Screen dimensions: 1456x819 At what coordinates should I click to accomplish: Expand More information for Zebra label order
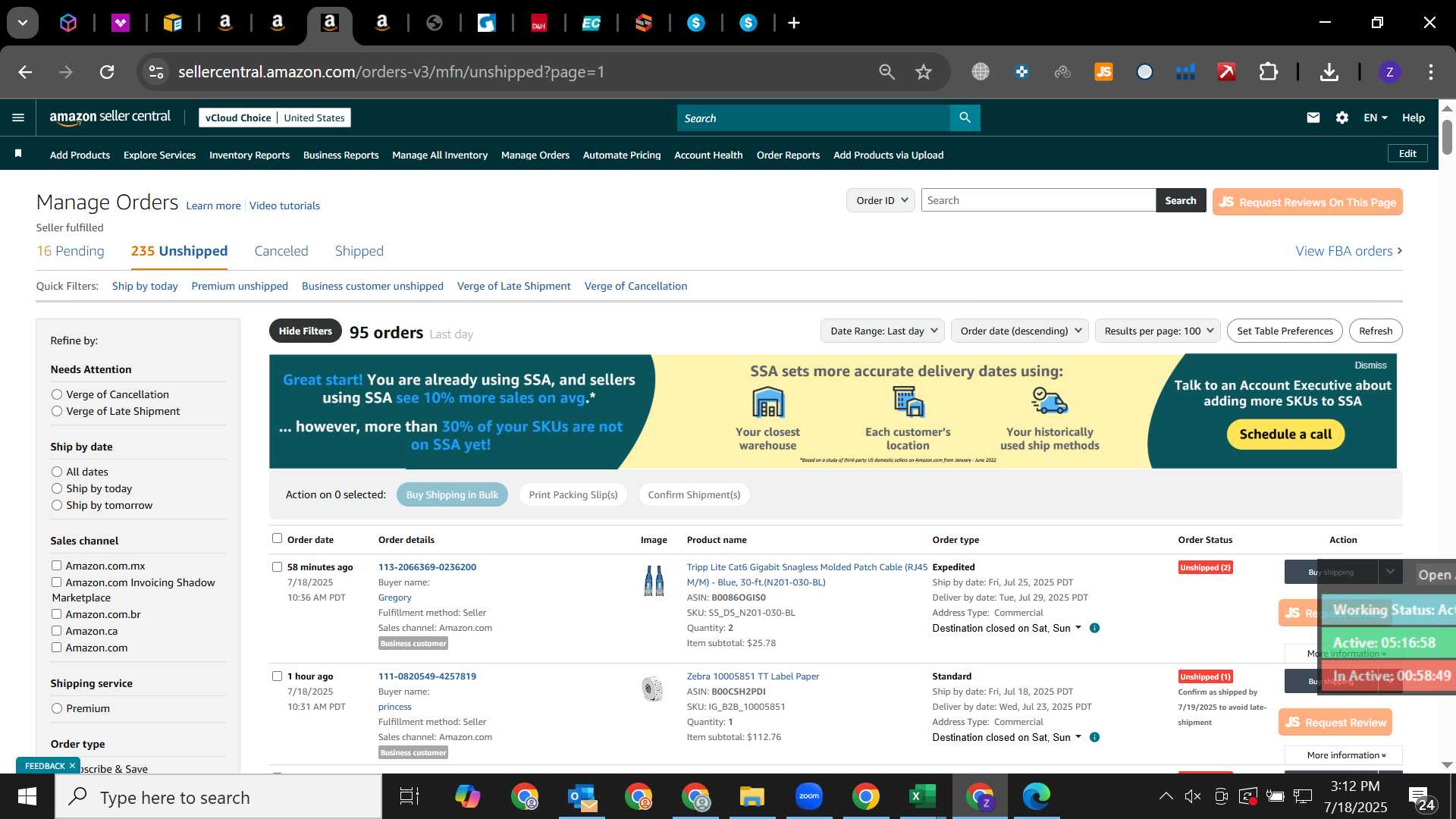(1343, 755)
